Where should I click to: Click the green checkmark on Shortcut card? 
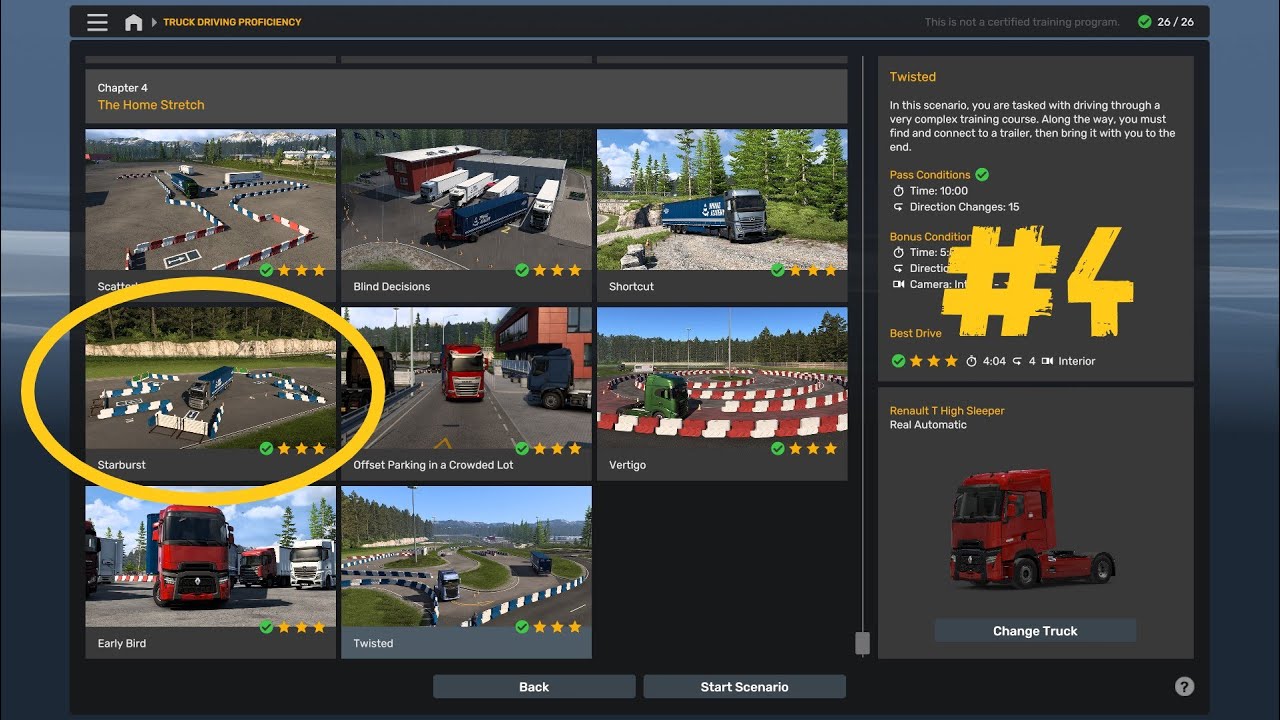click(778, 270)
